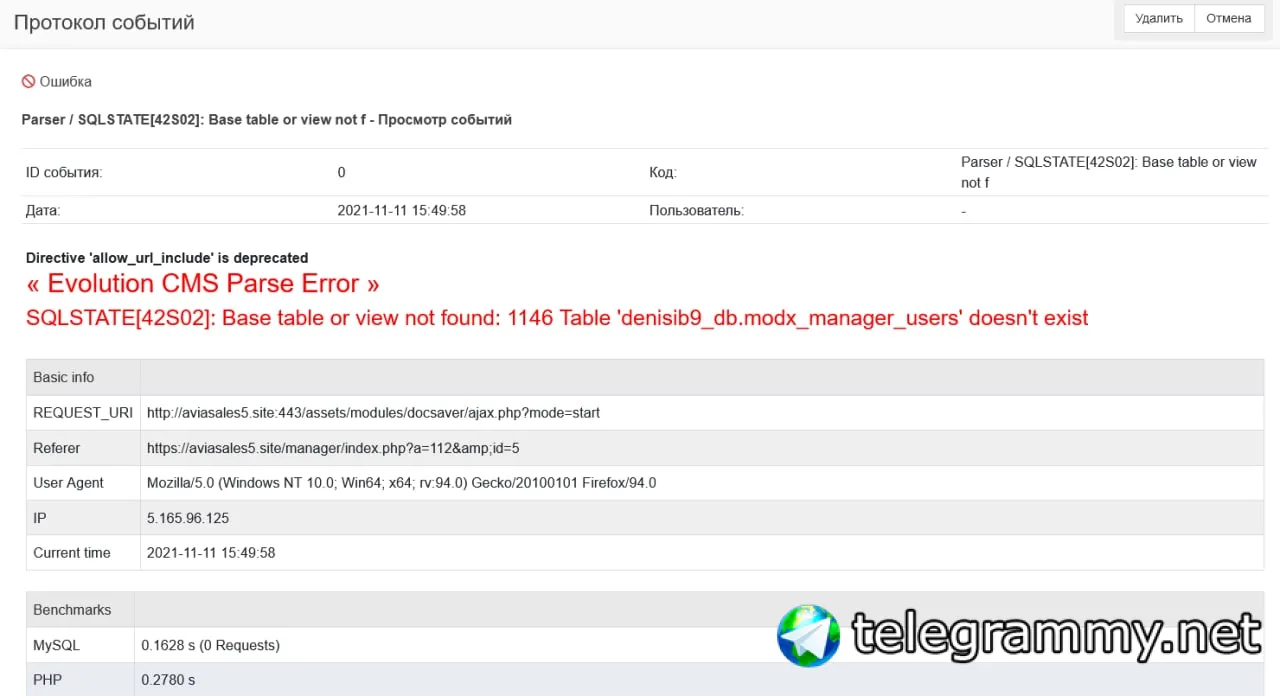The height and width of the screenshot is (696, 1280).
Task: Click the red error icon beside Ошибка
Action: 29,82
